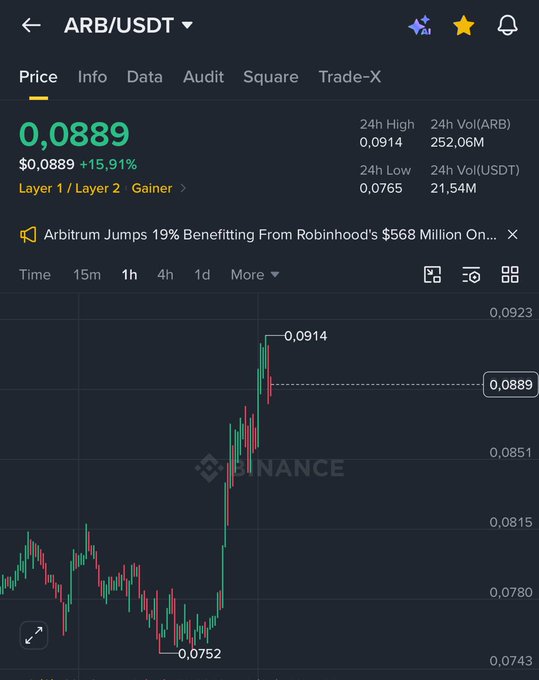The height and width of the screenshot is (680, 539).
Task: Open the Trade-X tab
Action: click(350, 77)
